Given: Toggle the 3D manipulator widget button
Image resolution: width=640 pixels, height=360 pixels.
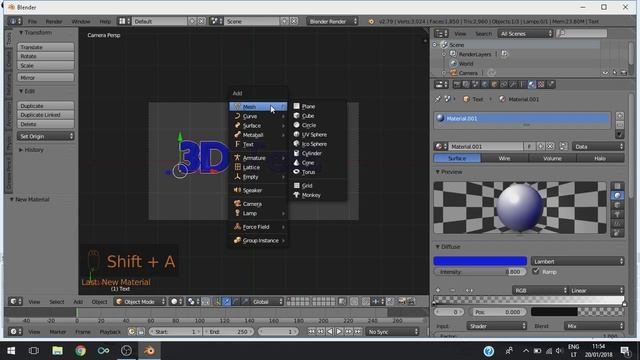Looking at the screenshot, I should click(x=217, y=302).
